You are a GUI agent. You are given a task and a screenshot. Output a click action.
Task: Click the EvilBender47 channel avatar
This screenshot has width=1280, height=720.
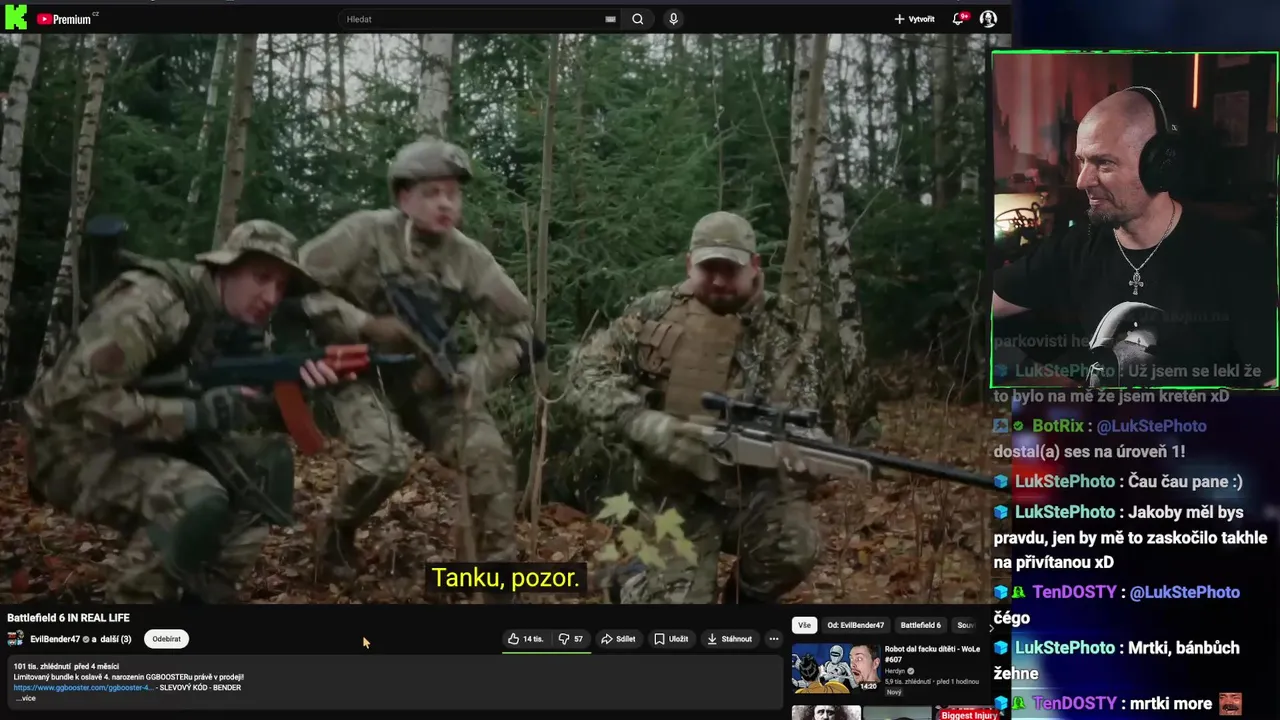point(15,638)
